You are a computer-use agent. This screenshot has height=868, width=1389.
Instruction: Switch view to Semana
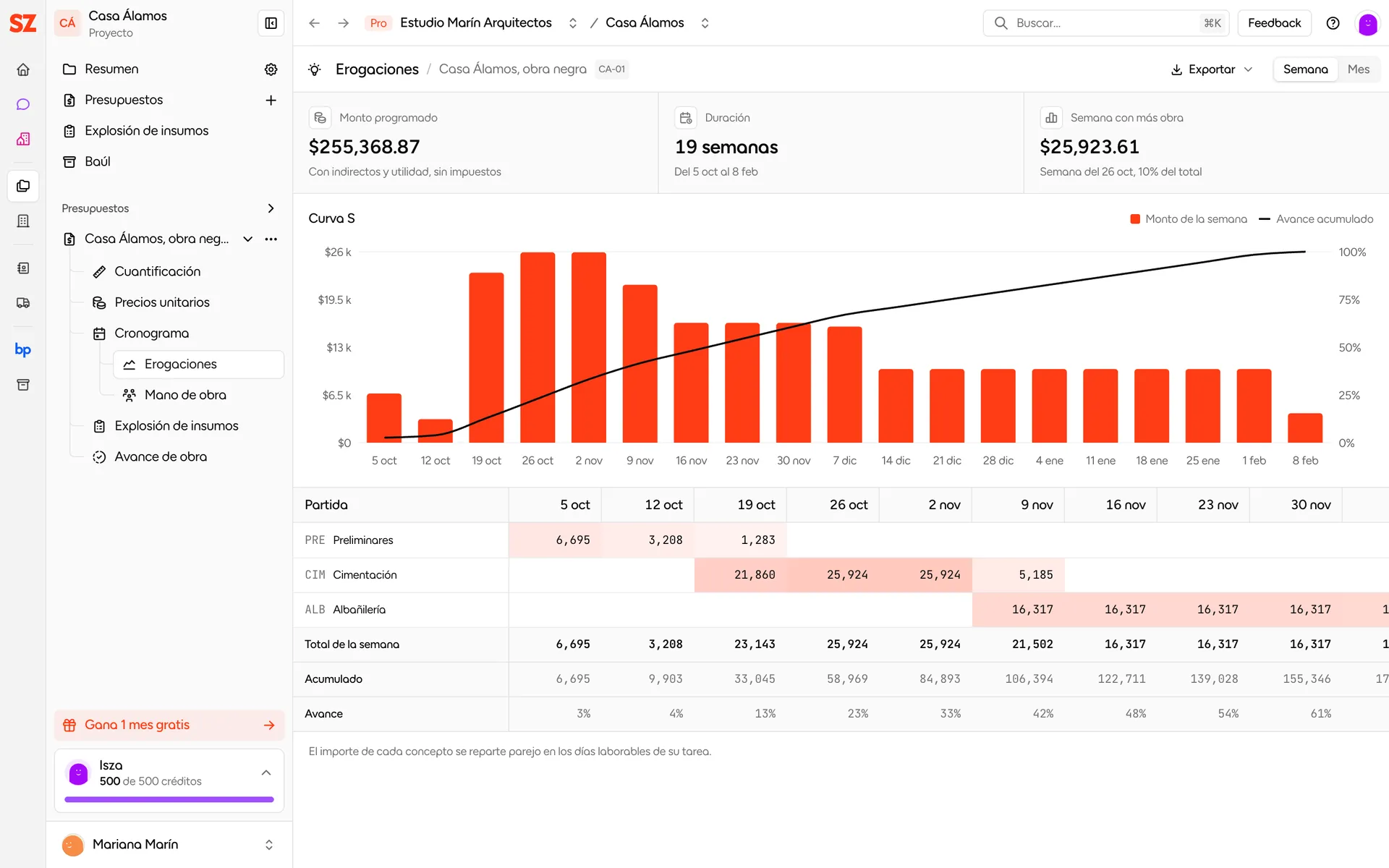tap(1305, 69)
